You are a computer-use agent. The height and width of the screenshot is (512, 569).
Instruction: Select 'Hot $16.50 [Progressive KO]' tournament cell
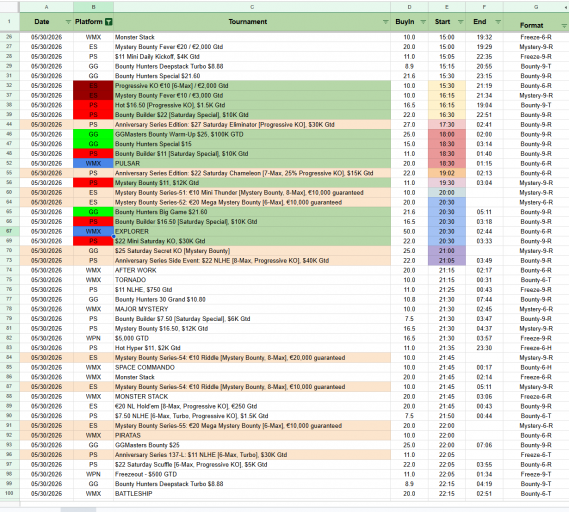[x=252, y=105]
